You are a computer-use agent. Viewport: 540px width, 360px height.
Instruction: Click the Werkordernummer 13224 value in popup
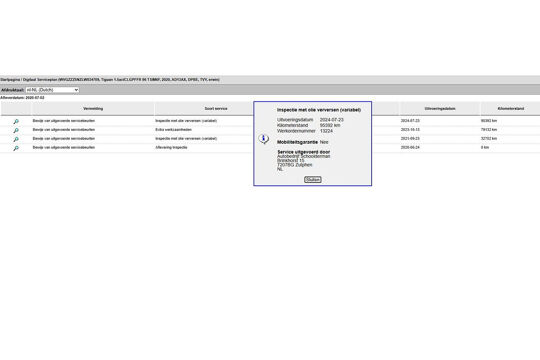[x=326, y=131]
